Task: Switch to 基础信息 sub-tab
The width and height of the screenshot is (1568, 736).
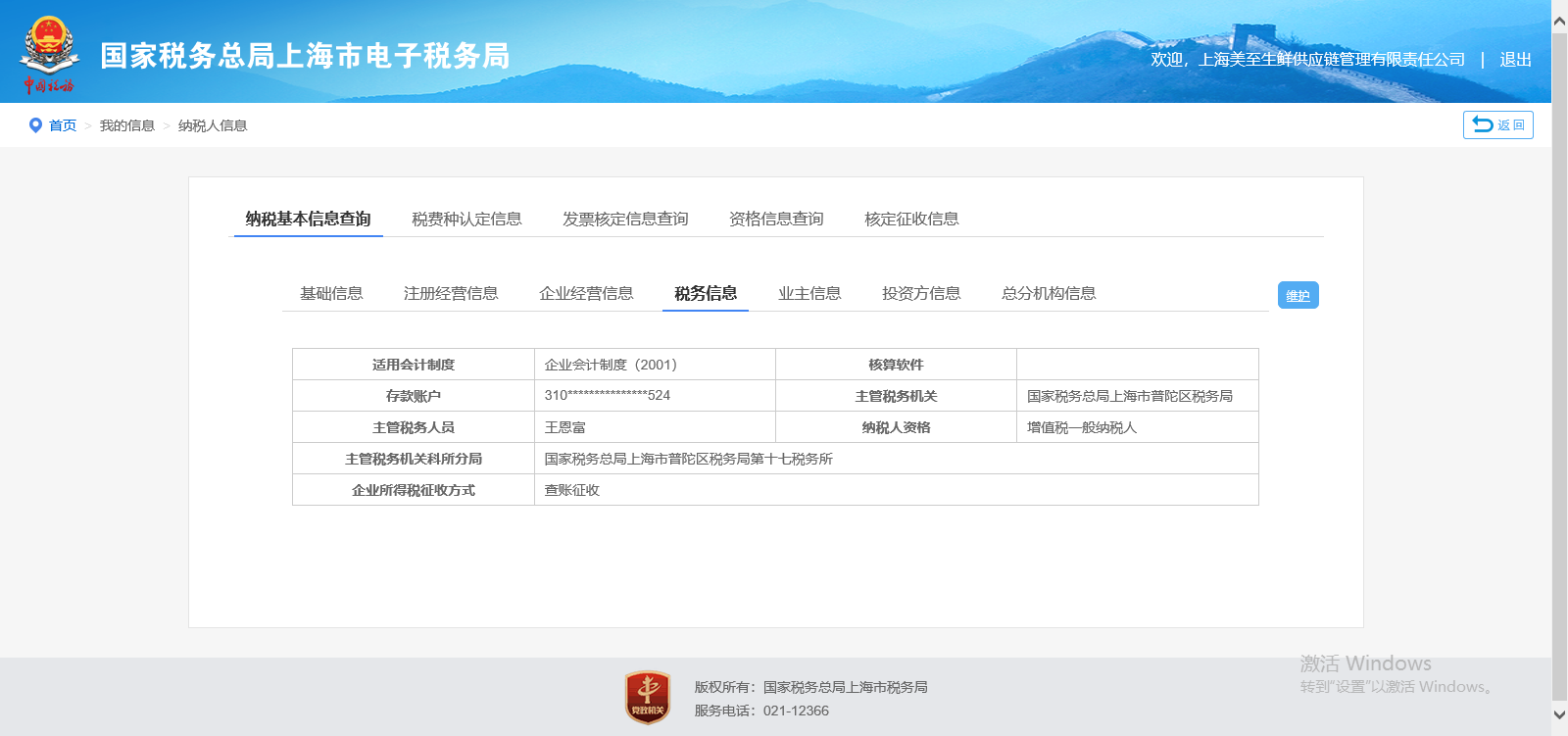Action: (x=331, y=293)
